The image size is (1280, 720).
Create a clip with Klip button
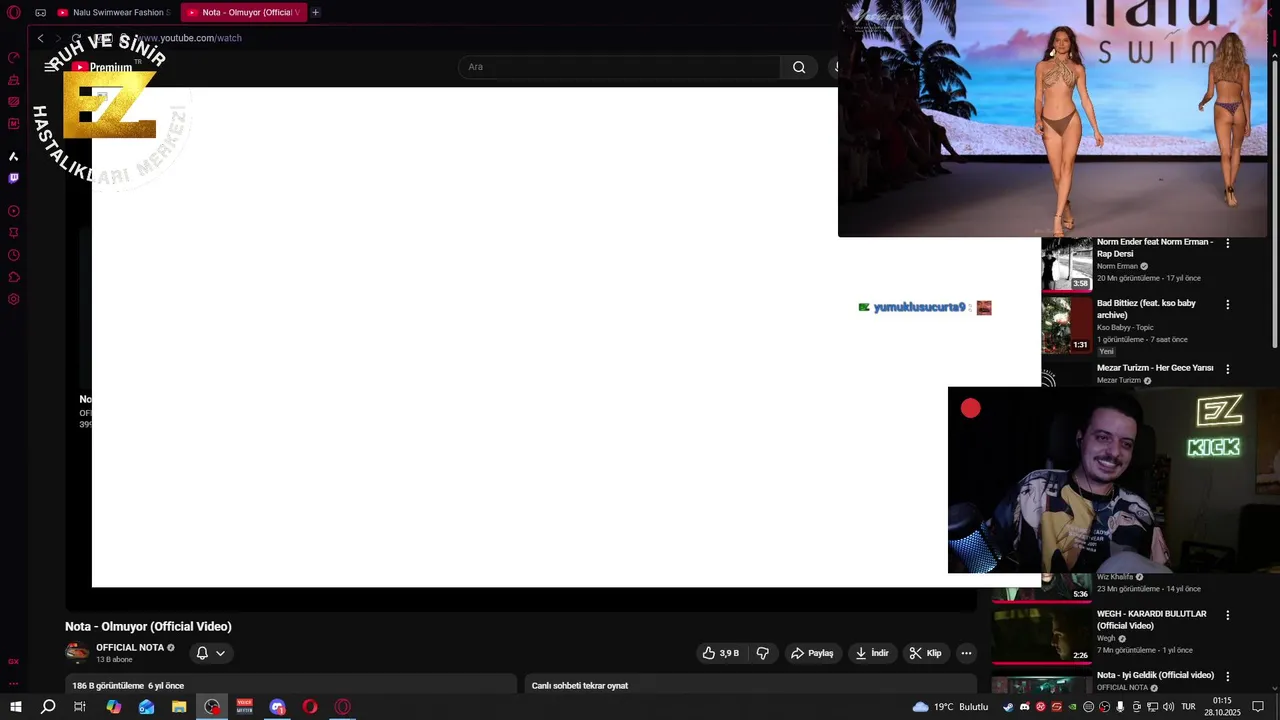pos(925,653)
